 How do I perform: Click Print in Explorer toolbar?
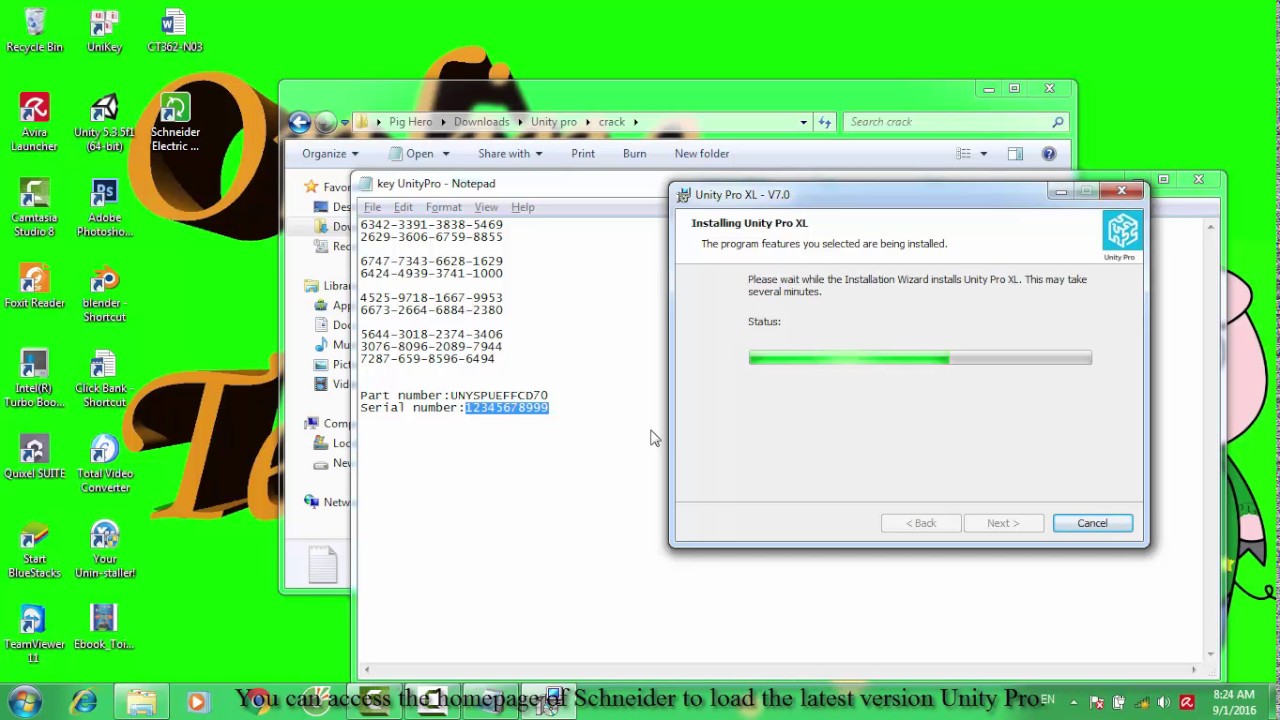tap(583, 154)
